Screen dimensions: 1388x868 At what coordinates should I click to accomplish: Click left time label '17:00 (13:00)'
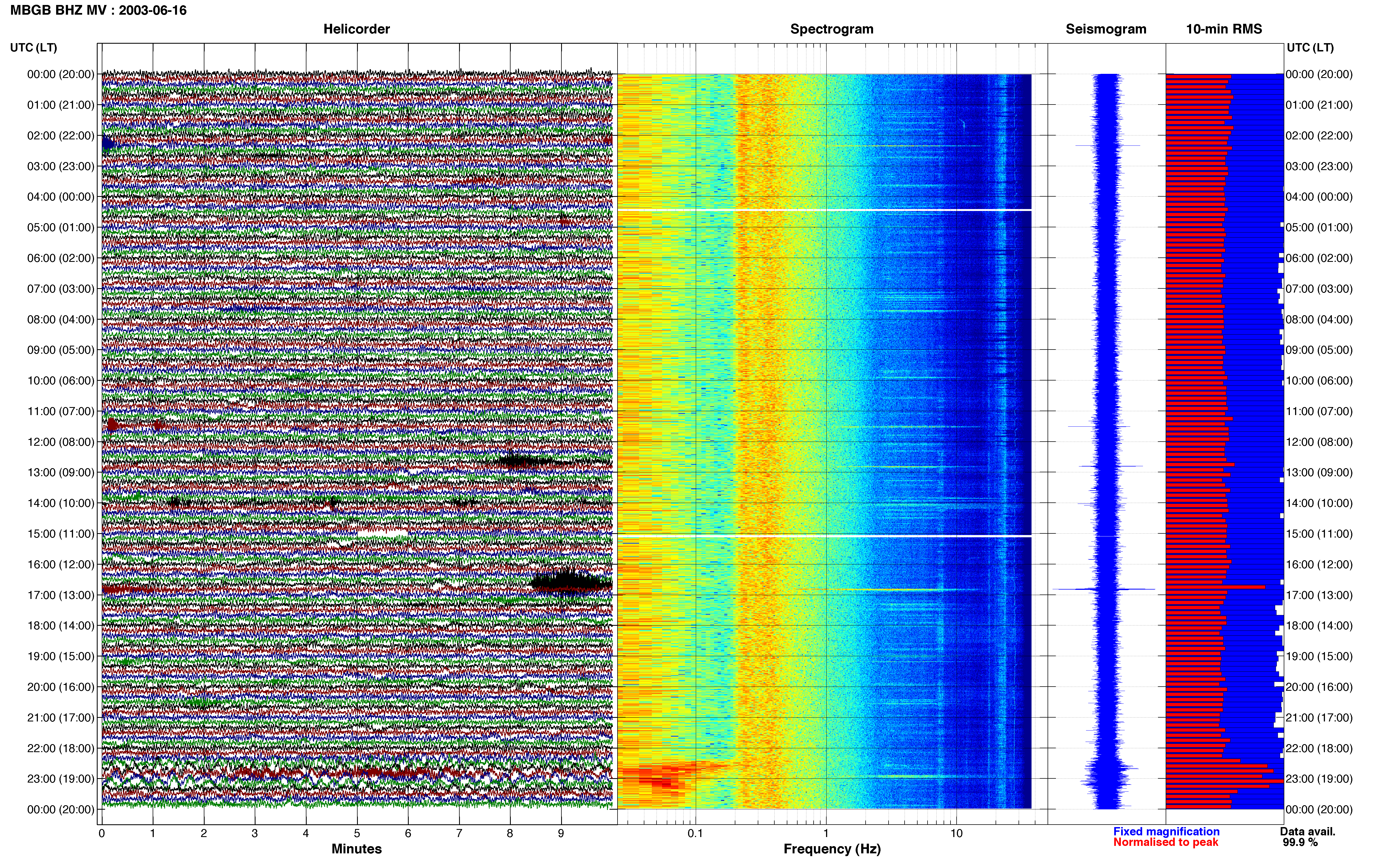pyautogui.click(x=61, y=595)
